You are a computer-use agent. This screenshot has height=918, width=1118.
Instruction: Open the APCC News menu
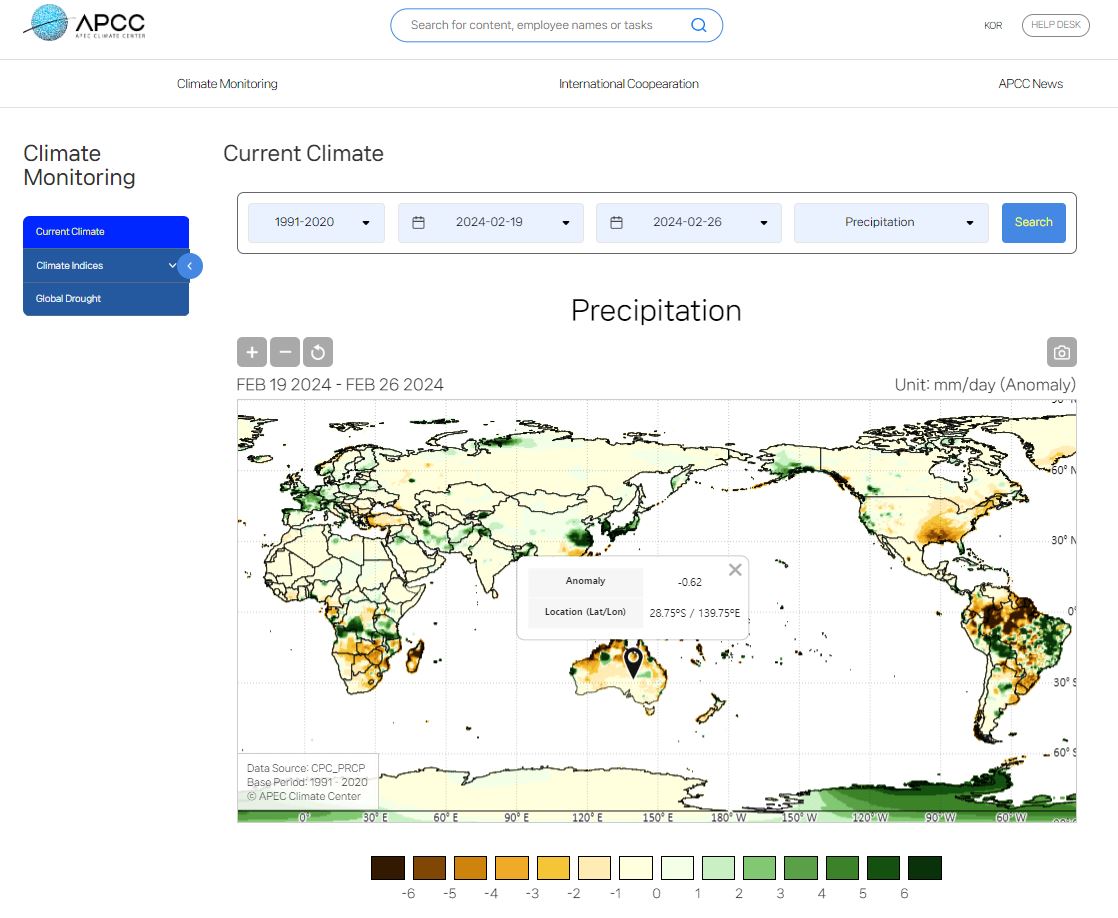pyautogui.click(x=1030, y=84)
